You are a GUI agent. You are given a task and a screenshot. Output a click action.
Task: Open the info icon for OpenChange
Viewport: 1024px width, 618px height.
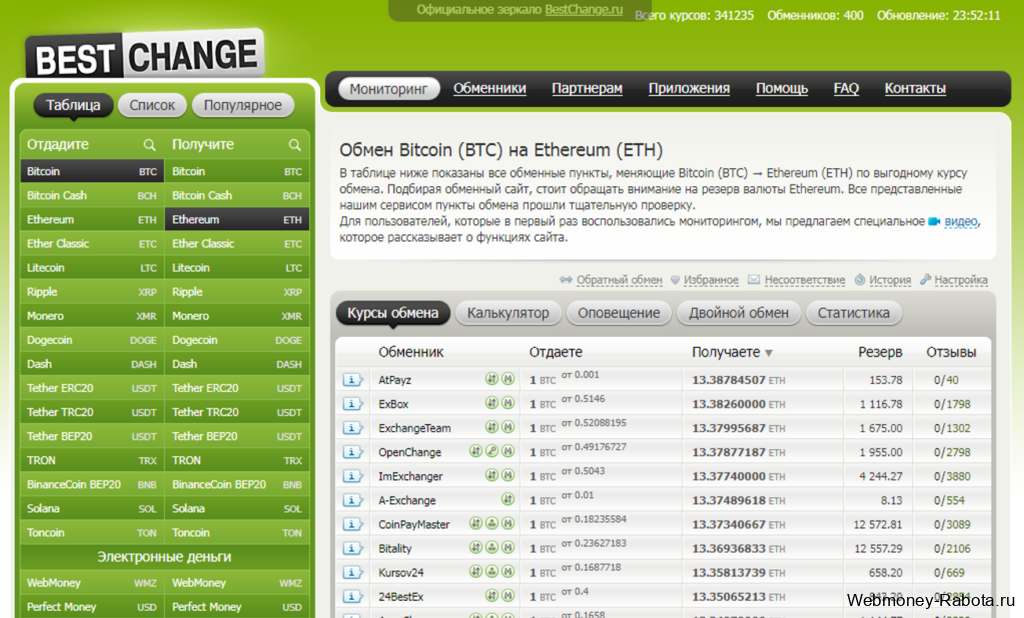pyautogui.click(x=352, y=452)
